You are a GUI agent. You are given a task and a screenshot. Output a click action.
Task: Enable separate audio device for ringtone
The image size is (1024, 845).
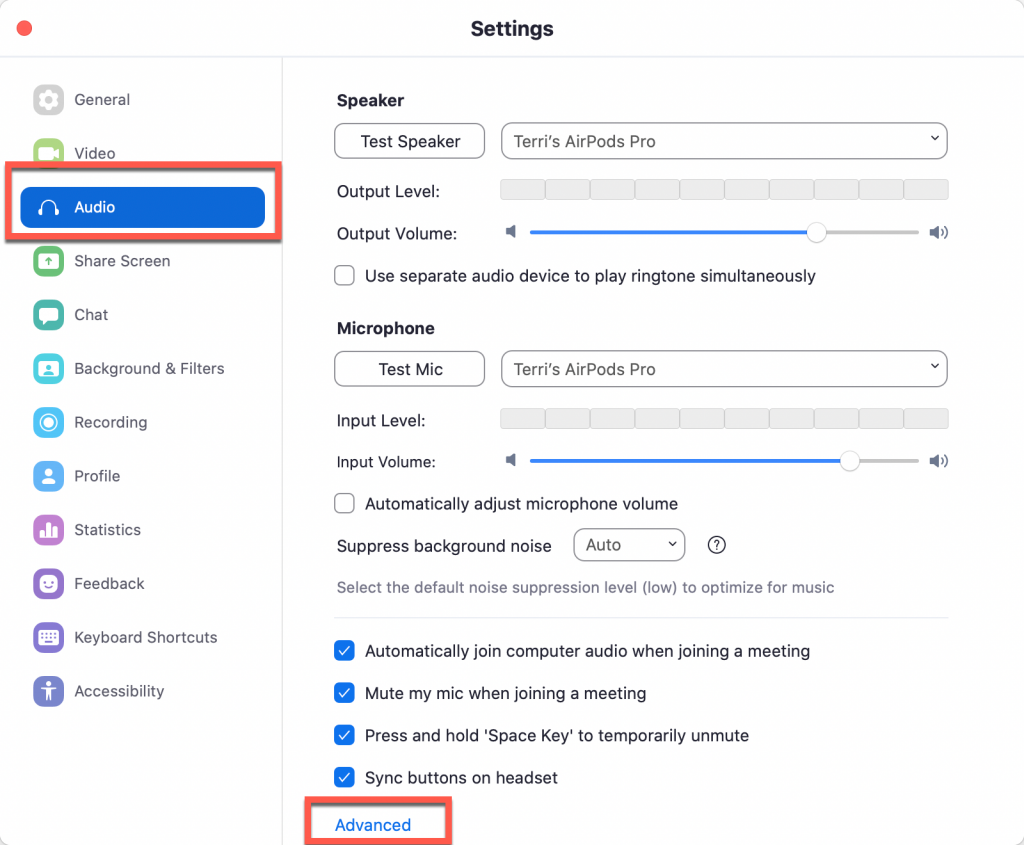click(345, 276)
